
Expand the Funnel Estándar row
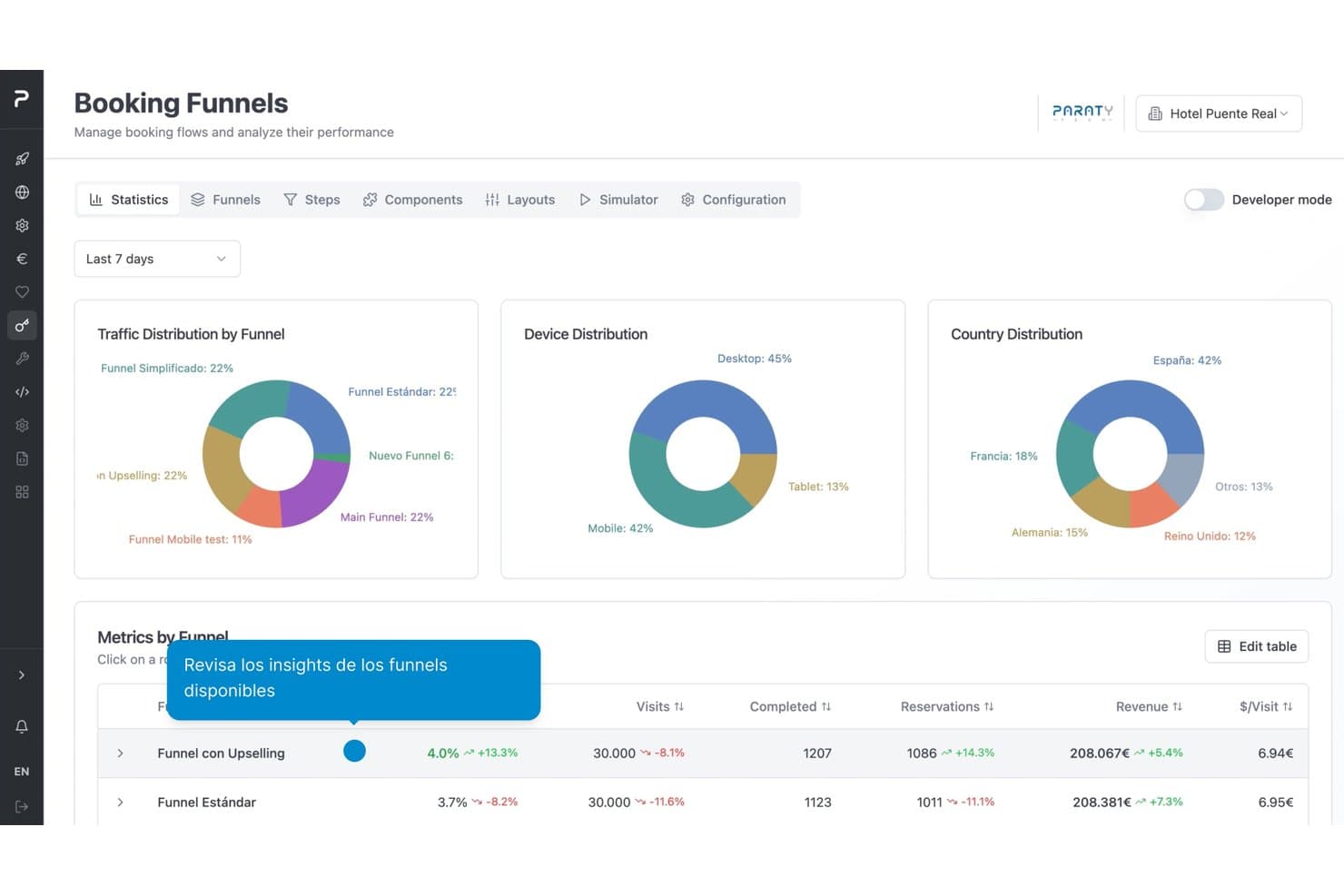point(120,802)
